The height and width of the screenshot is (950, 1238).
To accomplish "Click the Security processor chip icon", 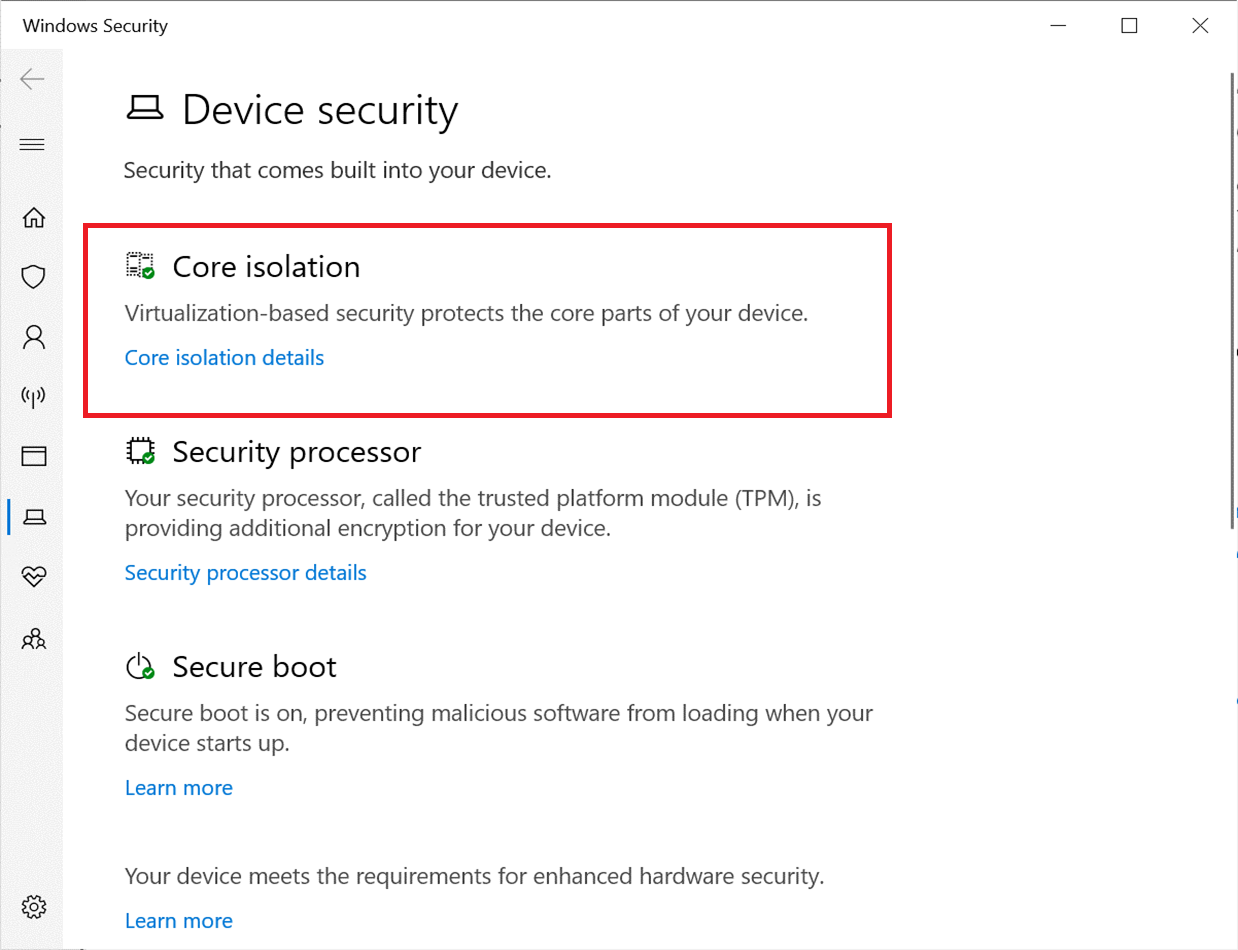I will point(140,451).
